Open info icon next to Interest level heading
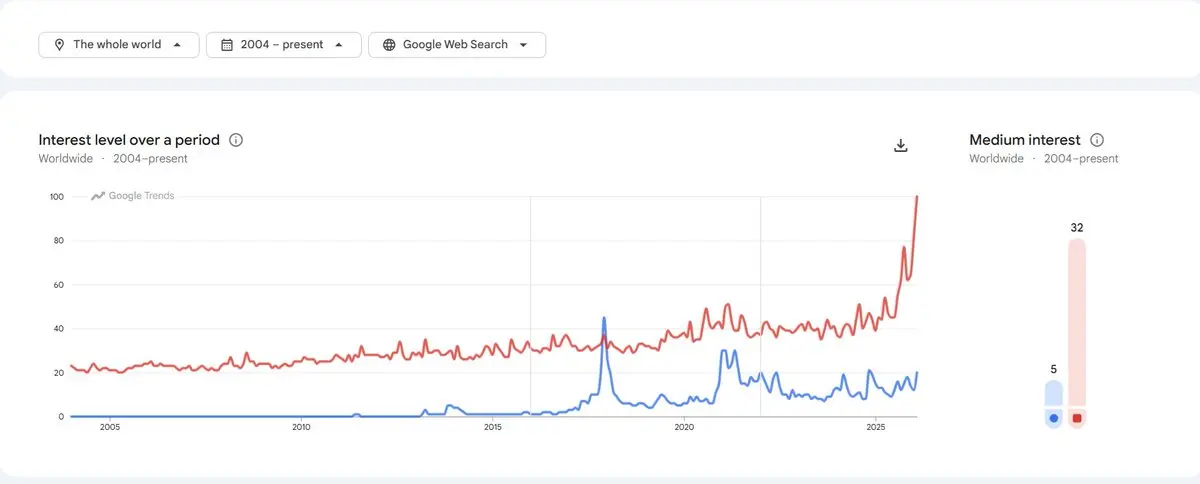 236,140
